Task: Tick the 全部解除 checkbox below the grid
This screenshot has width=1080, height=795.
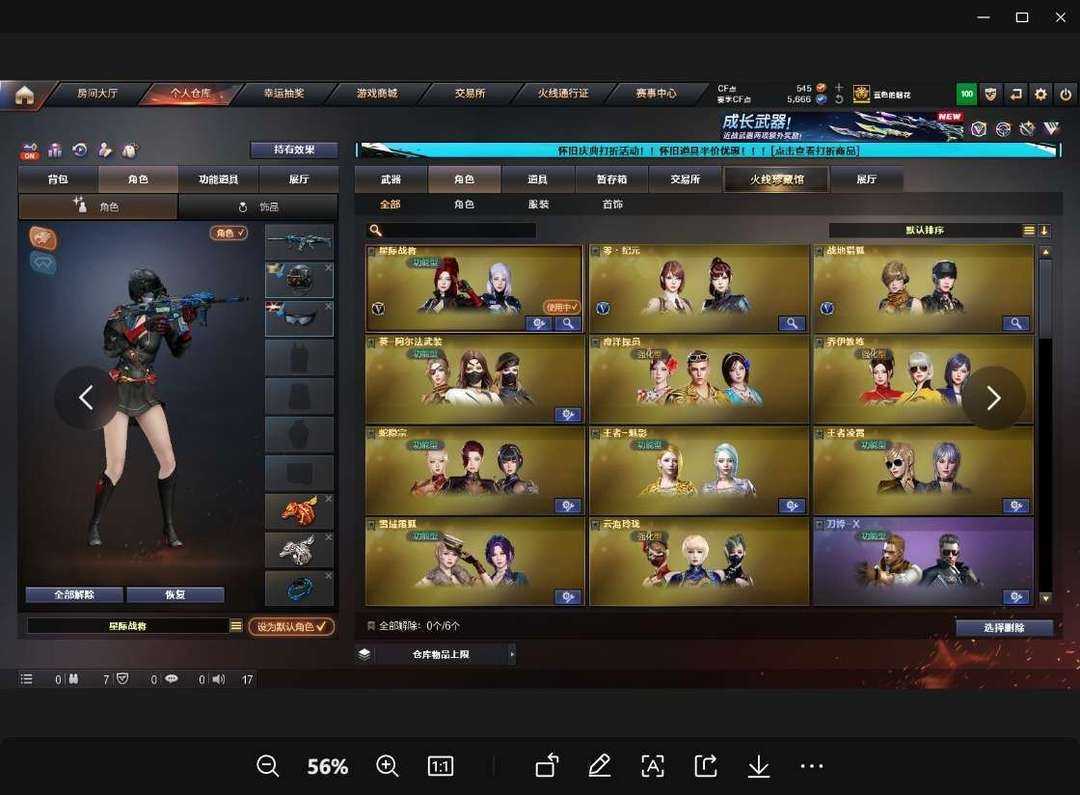Action: click(x=371, y=626)
